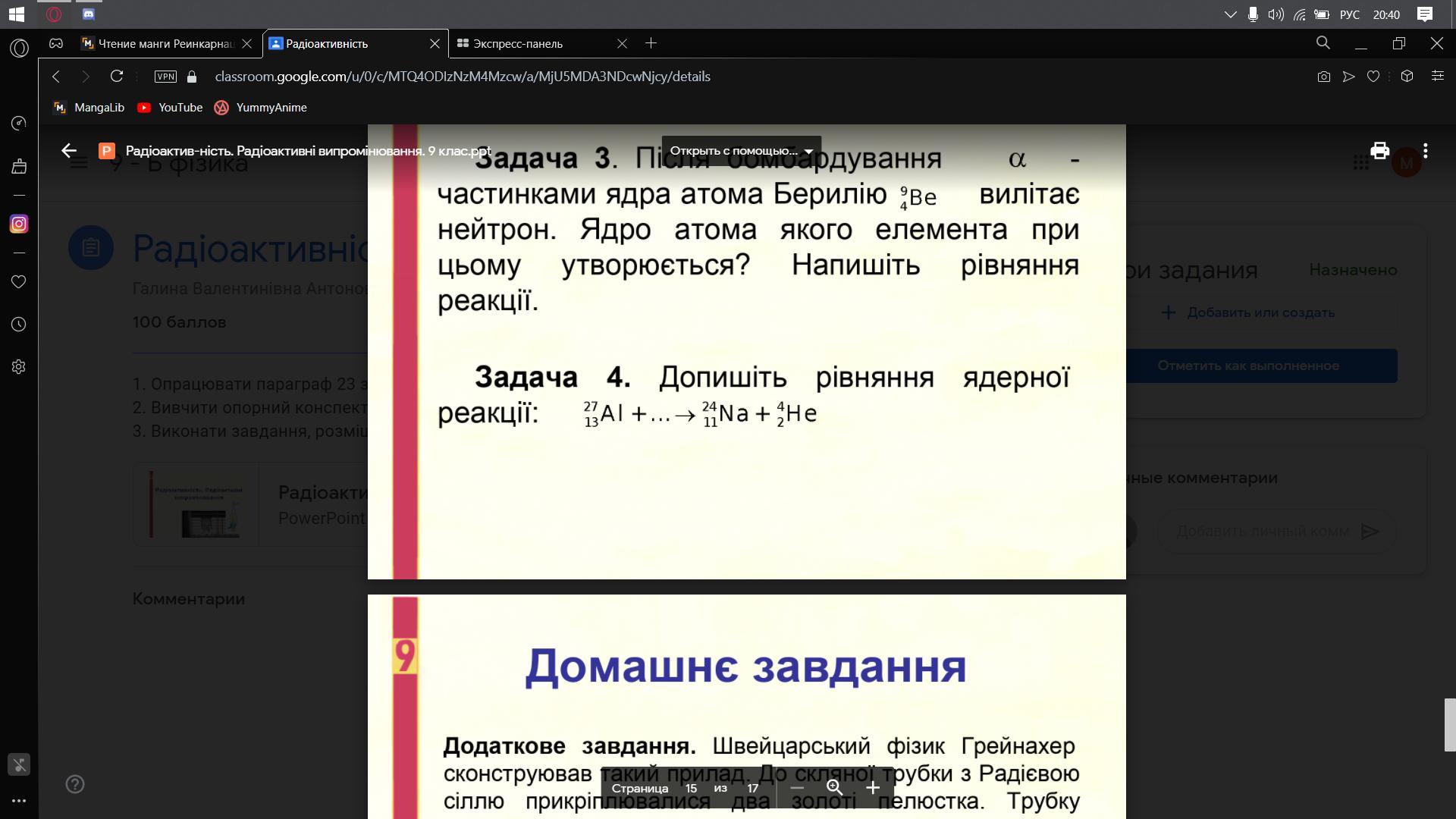
Task: Click the magnifier reset zoom icon
Action: coord(834,788)
